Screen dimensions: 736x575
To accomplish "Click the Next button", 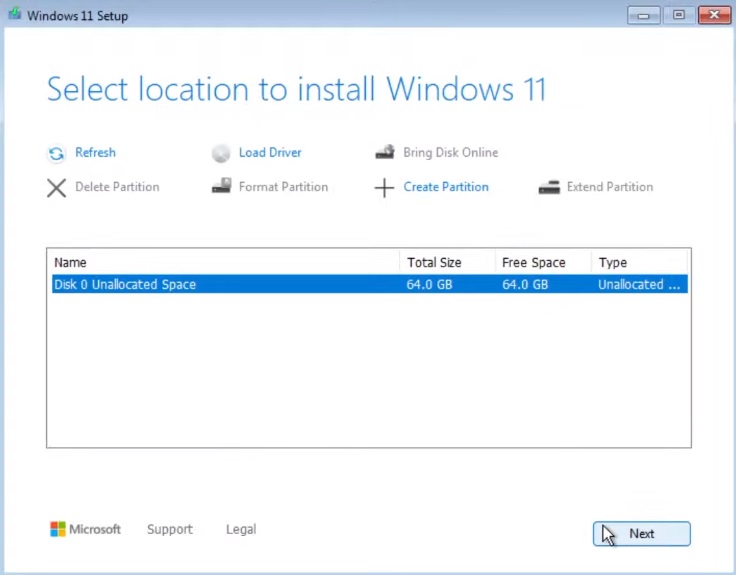I will coord(642,534).
